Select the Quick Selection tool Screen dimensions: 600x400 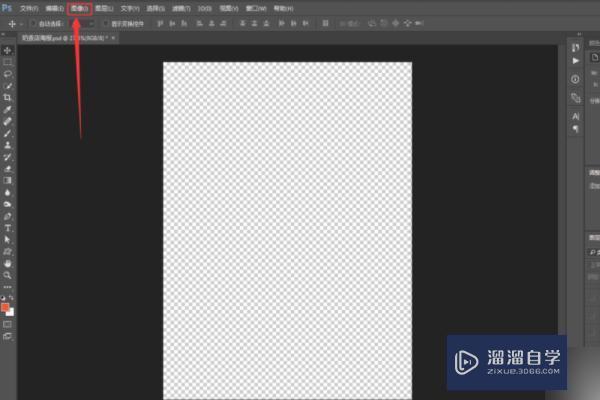(7, 86)
